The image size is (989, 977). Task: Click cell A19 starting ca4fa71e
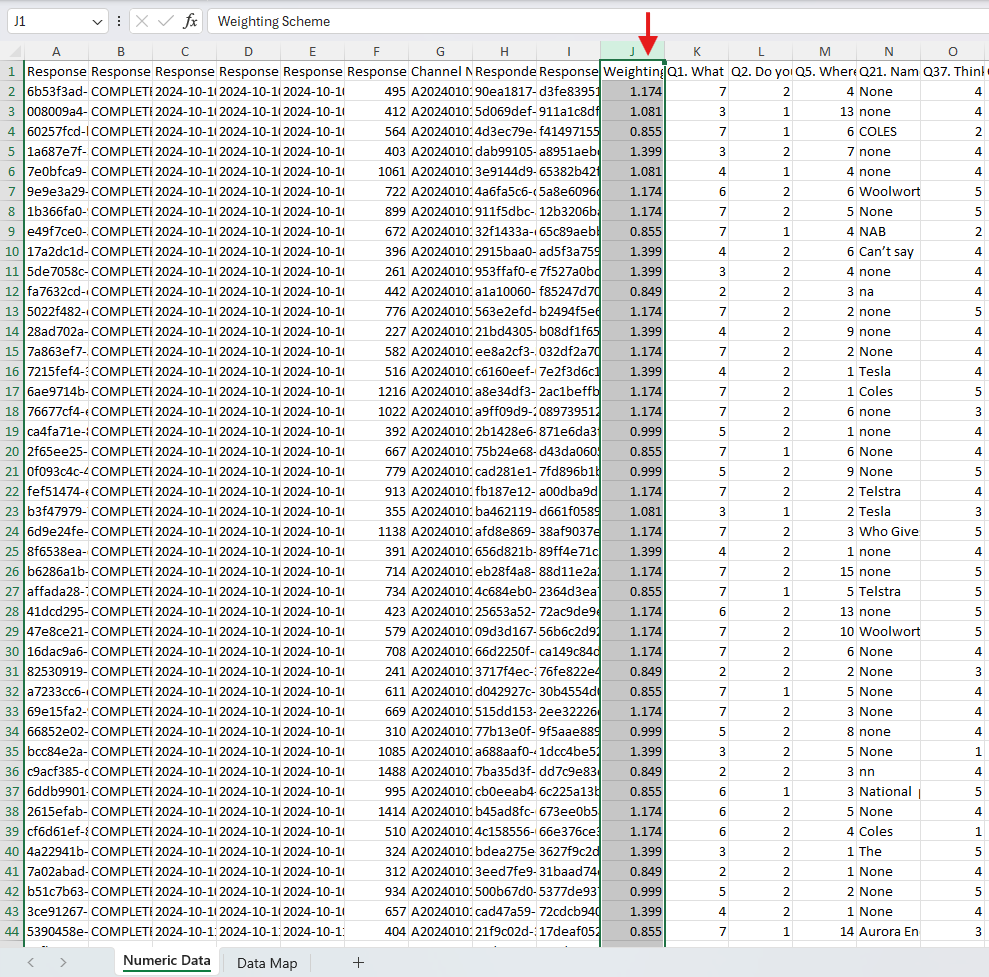point(56,431)
